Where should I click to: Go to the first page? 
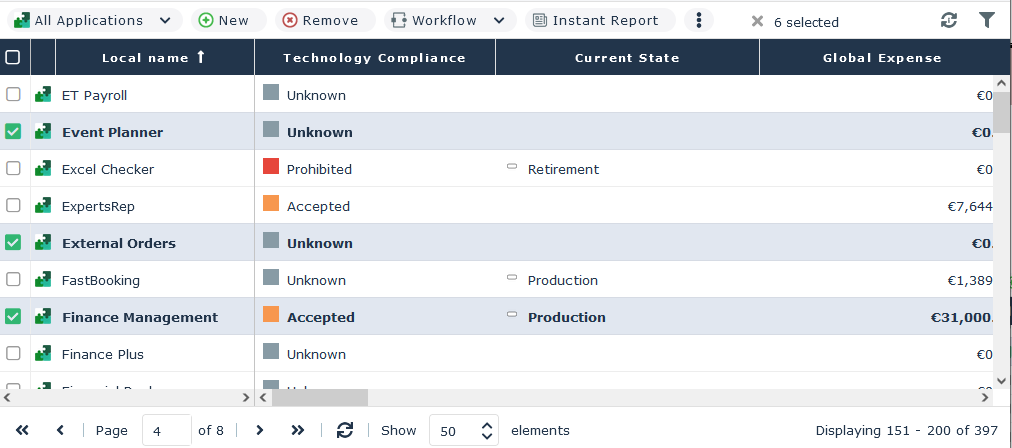(x=22, y=430)
